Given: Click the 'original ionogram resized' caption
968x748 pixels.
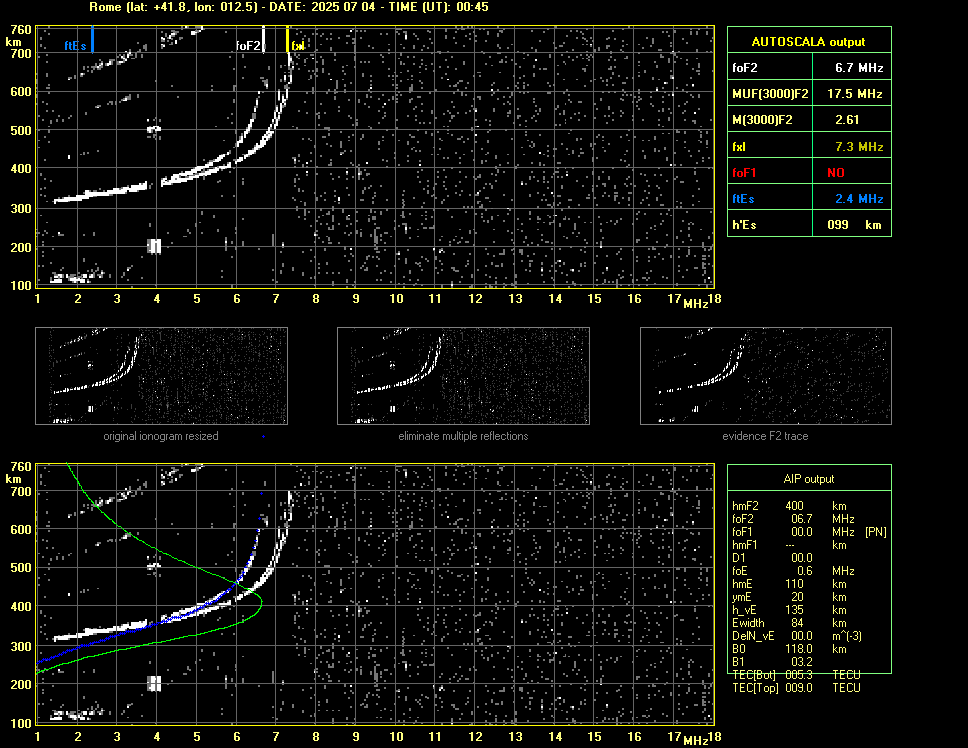Looking at the screenshot, I should tap(161, 436).
